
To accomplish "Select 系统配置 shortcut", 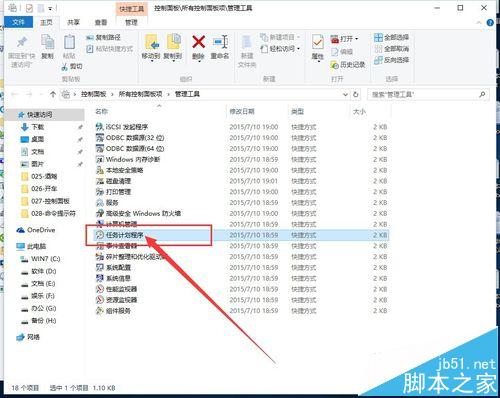I will point(113,267).
